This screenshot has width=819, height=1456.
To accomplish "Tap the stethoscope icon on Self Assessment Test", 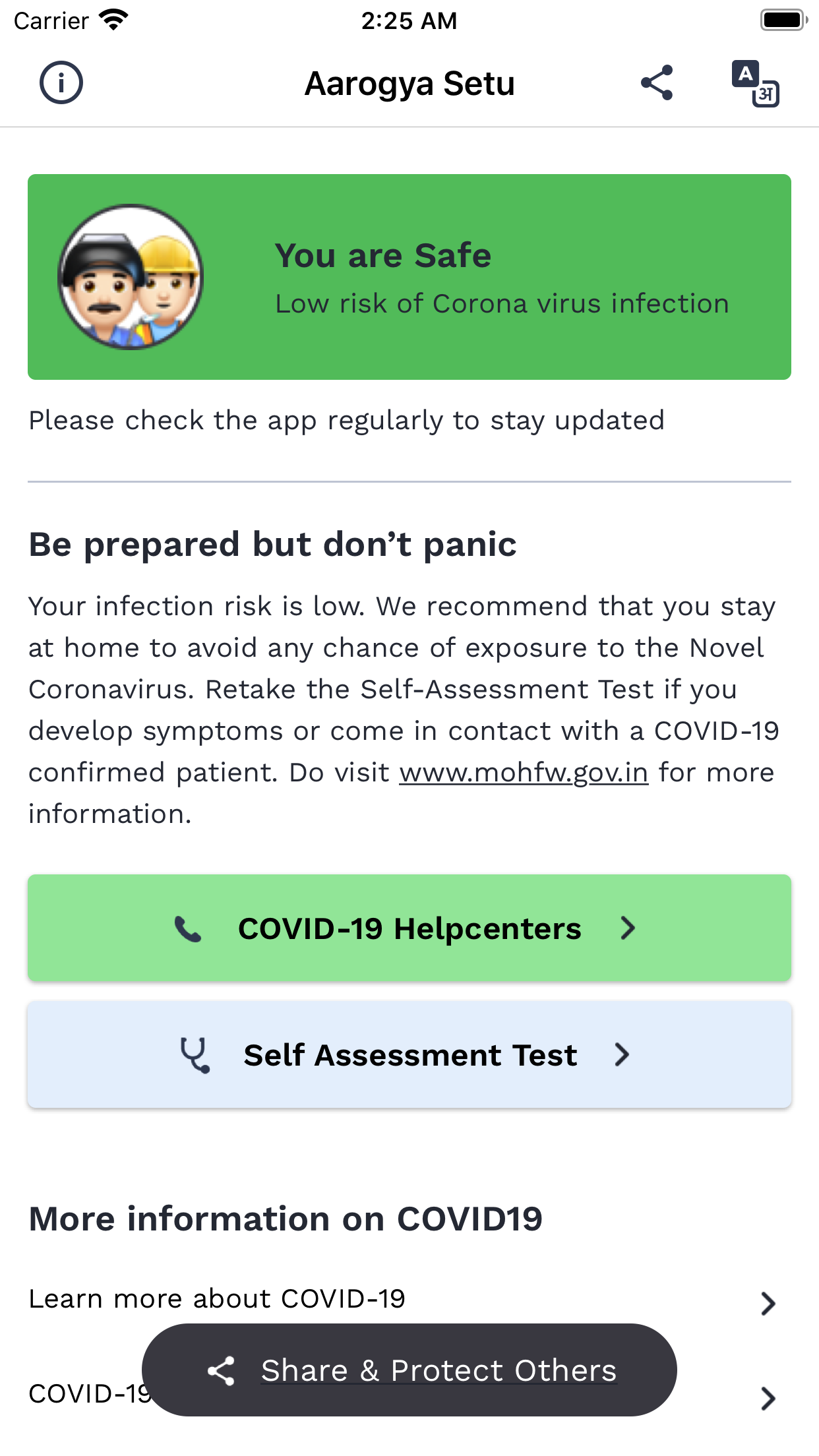I will [x=195, y=1054].
